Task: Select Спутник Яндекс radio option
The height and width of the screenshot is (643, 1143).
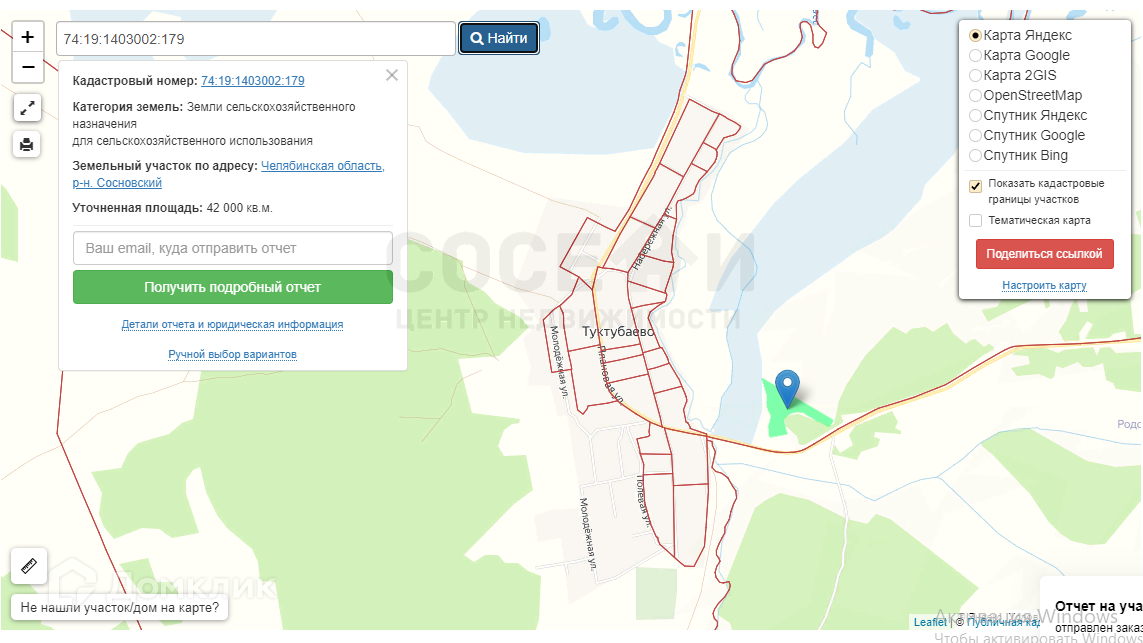Action: 975,115
